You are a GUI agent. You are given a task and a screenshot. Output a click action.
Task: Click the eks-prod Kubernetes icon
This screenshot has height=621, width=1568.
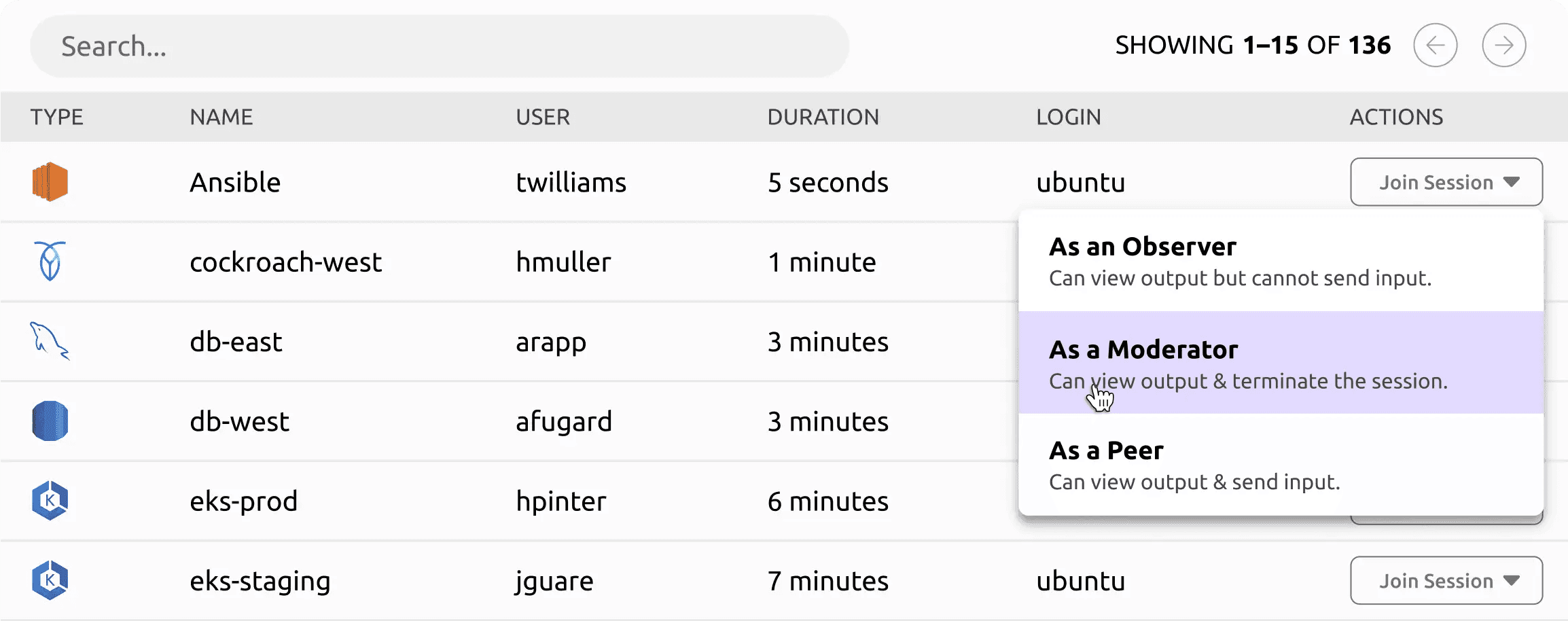coord(50,501)
